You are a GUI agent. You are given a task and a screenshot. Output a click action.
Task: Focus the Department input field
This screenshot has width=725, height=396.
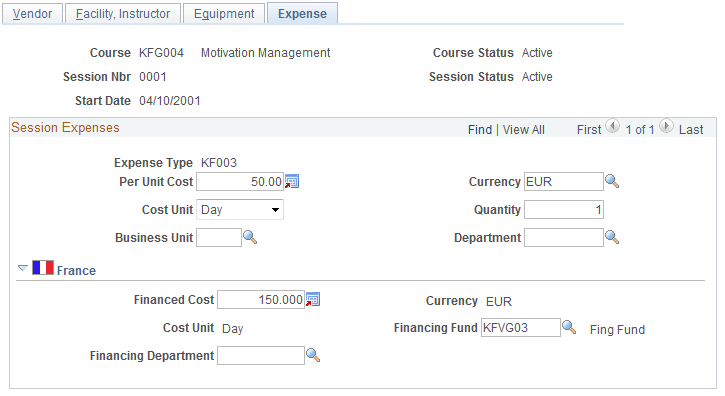pyautogui.click(x=564, y=237)
